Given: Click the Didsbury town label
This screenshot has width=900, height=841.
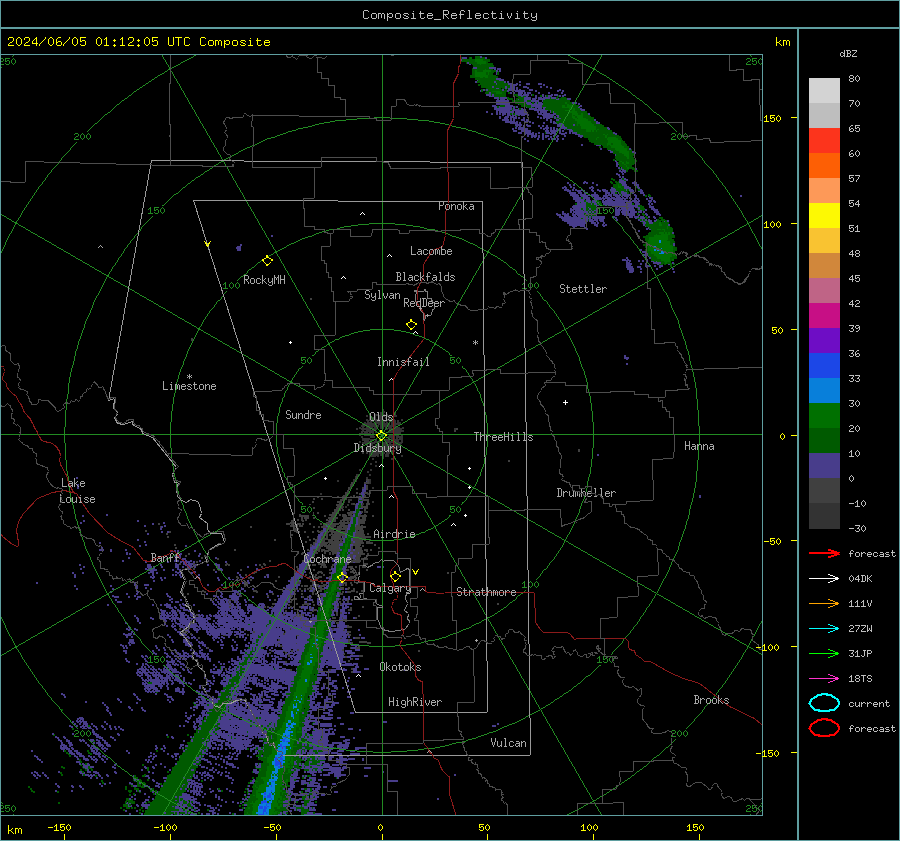Looking at the screenshot, I should (x=378, y=448).
